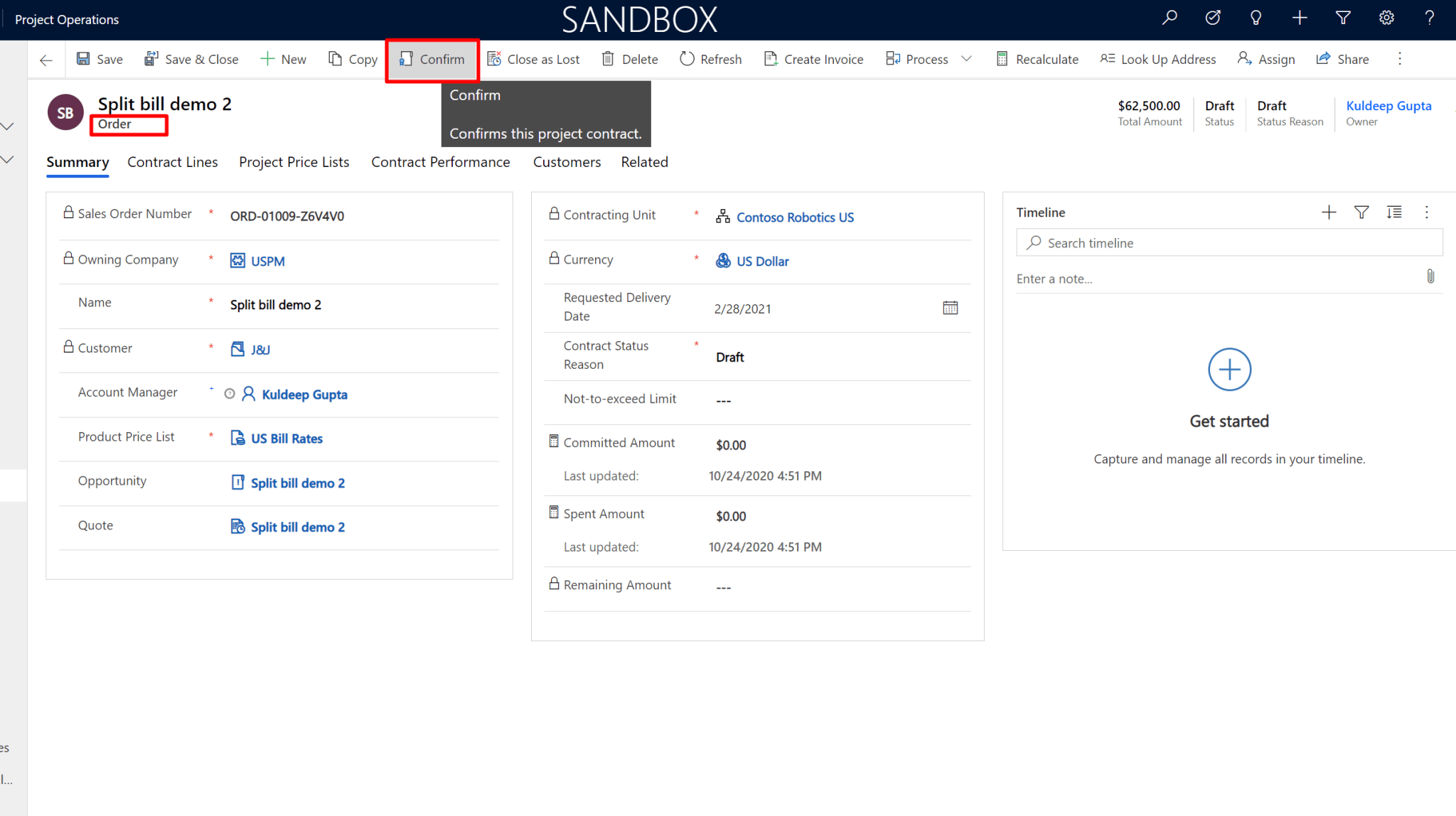
Task: Assign the record to another user
Action: [1265, 59]
